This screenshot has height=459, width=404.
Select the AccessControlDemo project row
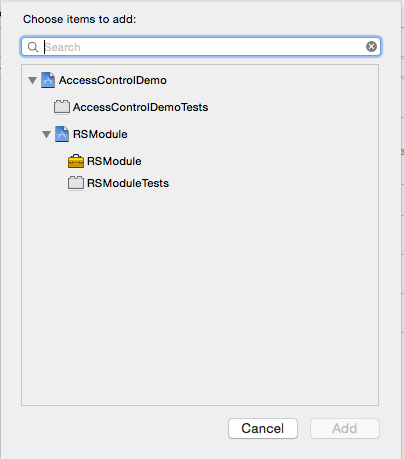pyautogui.click(x=200, y=80)
